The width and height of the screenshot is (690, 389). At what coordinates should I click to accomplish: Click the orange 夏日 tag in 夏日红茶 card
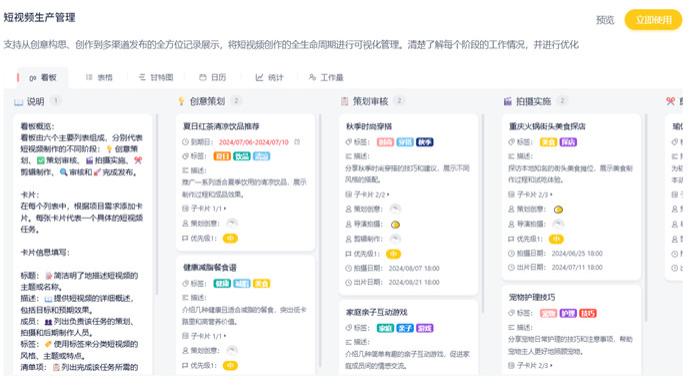click(222, 156)
